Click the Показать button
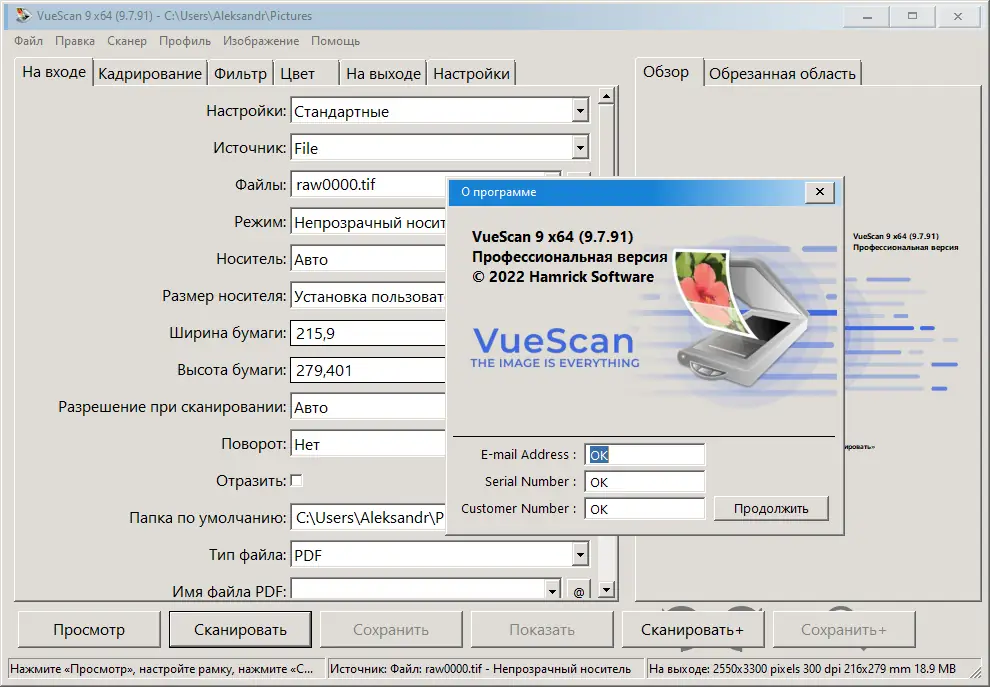 pos(542,630)
